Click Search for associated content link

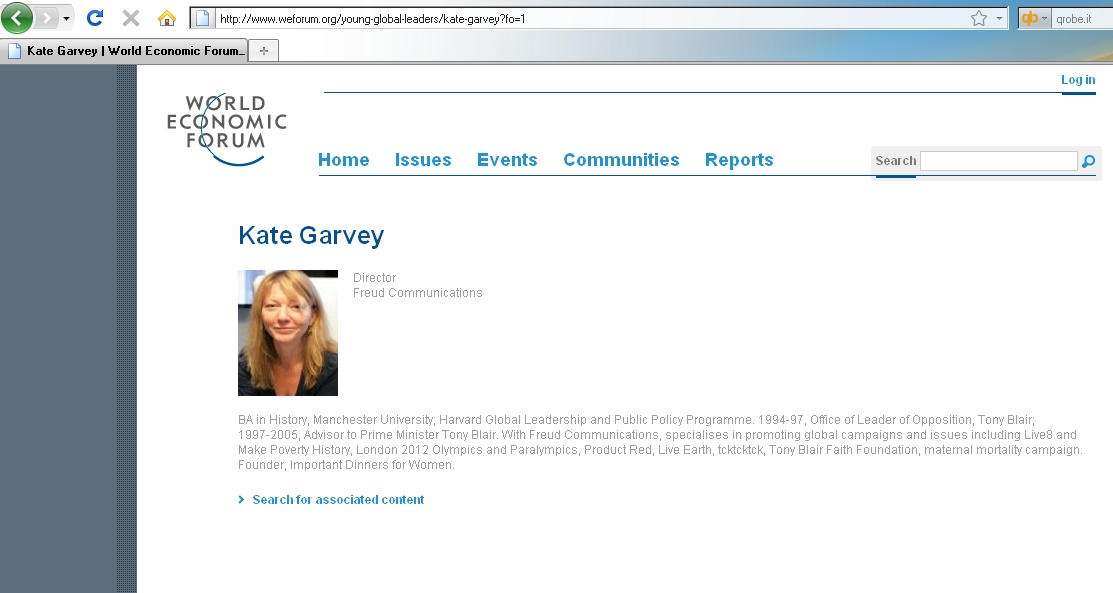point(338,500)
